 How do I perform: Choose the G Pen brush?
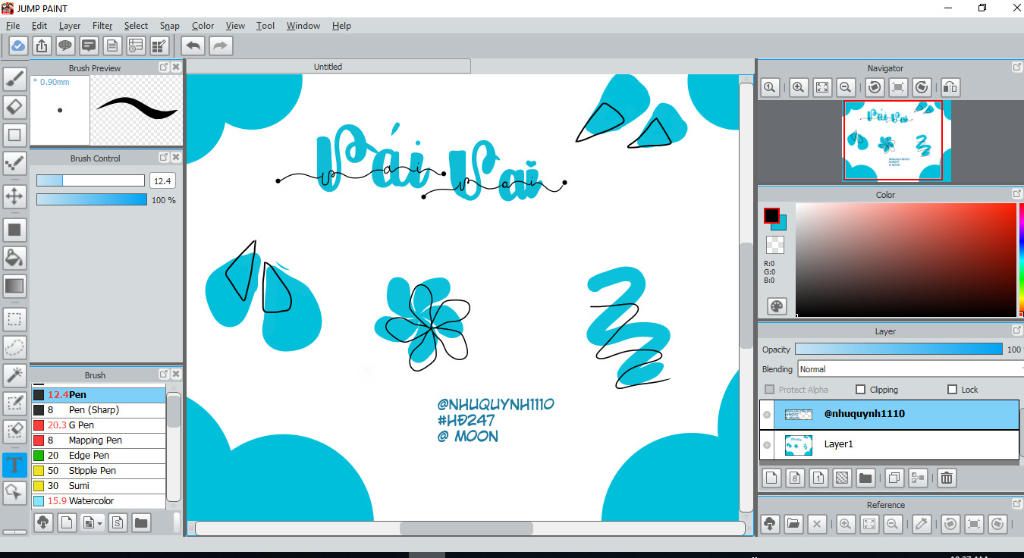(98, 425)
